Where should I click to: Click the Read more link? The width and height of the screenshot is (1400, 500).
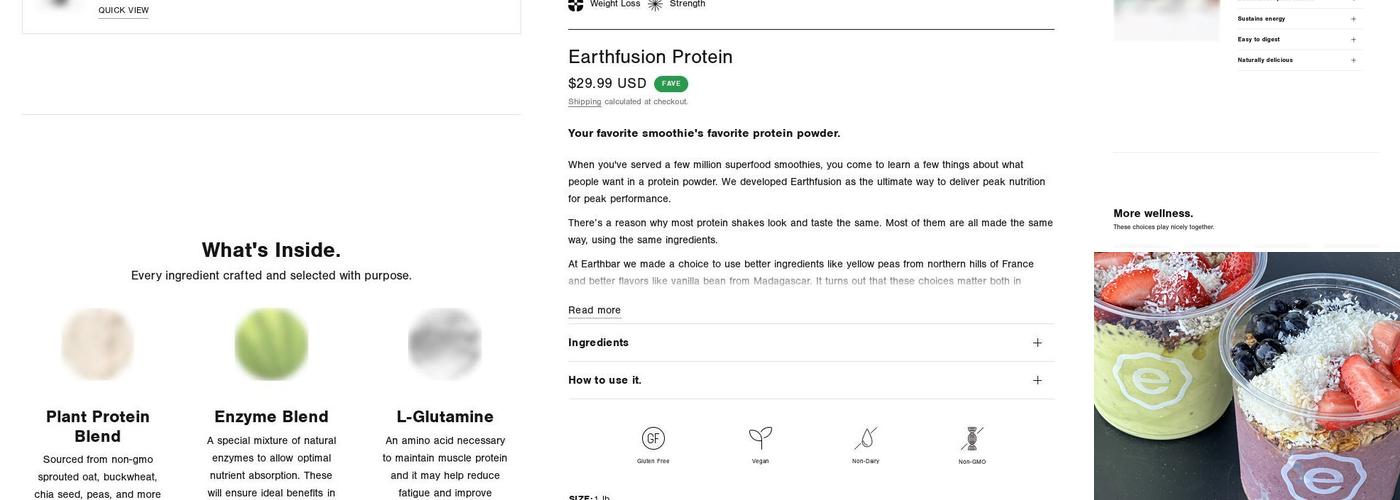[x=594, y=310]
